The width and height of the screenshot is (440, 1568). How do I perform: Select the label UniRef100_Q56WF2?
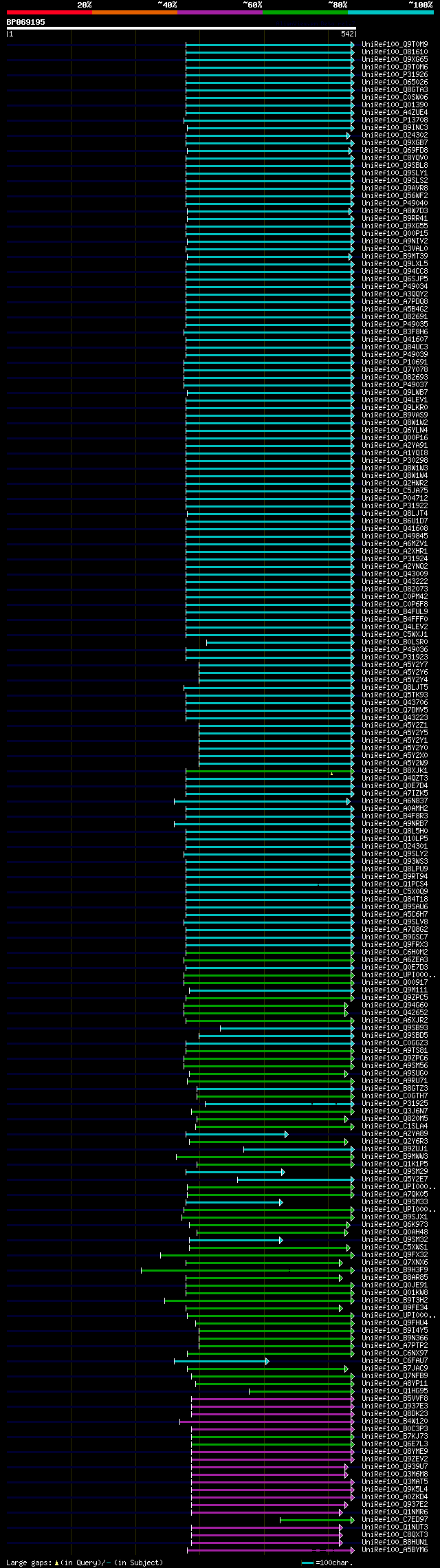click(x=395, y=196)
